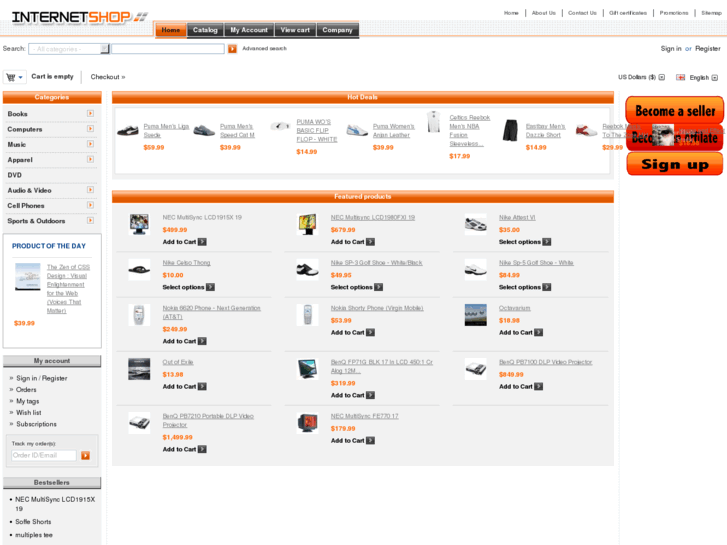Open the Wish list link

coord(29,413)
